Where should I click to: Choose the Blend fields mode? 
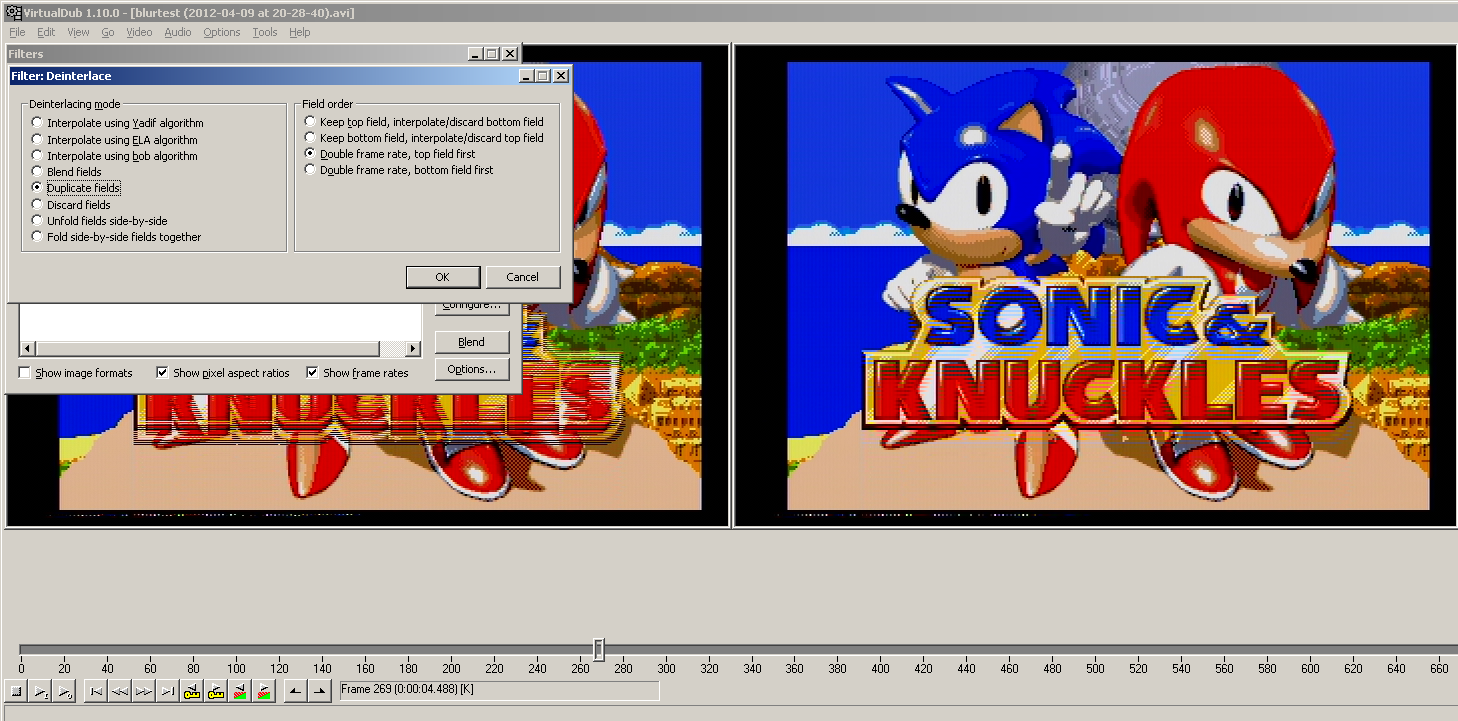coord(66,172)
